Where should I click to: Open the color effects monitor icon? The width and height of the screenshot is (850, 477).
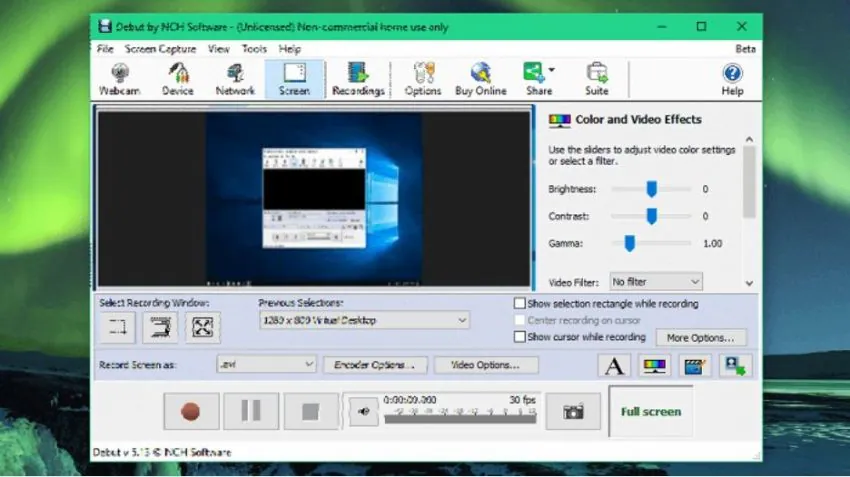point(654,366)
